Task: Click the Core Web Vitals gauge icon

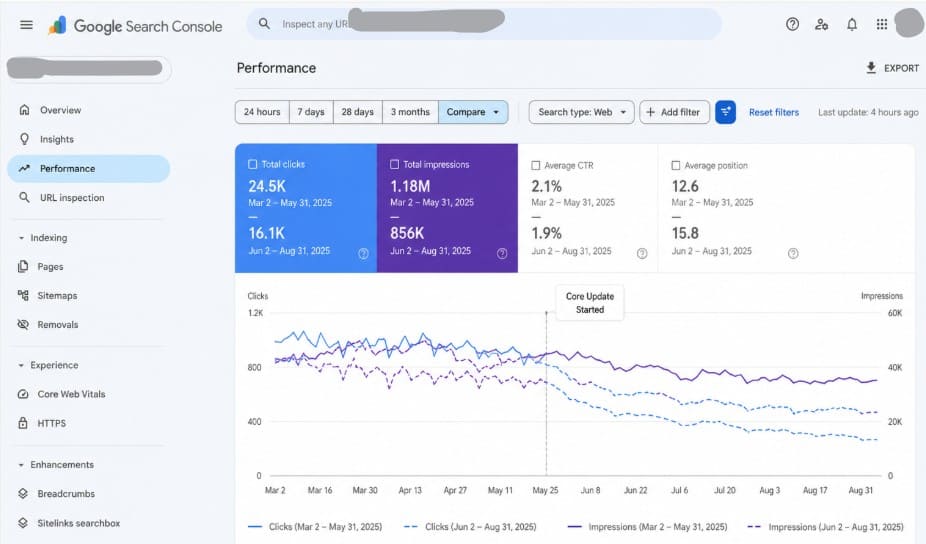Action: pyautogui.click(x=23, y=394)
